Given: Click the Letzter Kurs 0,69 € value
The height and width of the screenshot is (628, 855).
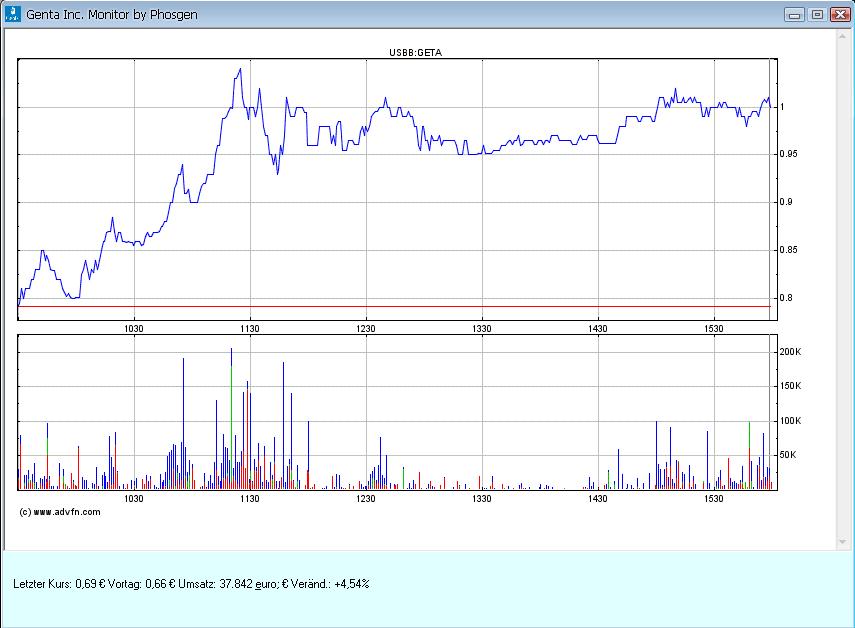Looking at the screenshot, I should (x=91, y=584).
